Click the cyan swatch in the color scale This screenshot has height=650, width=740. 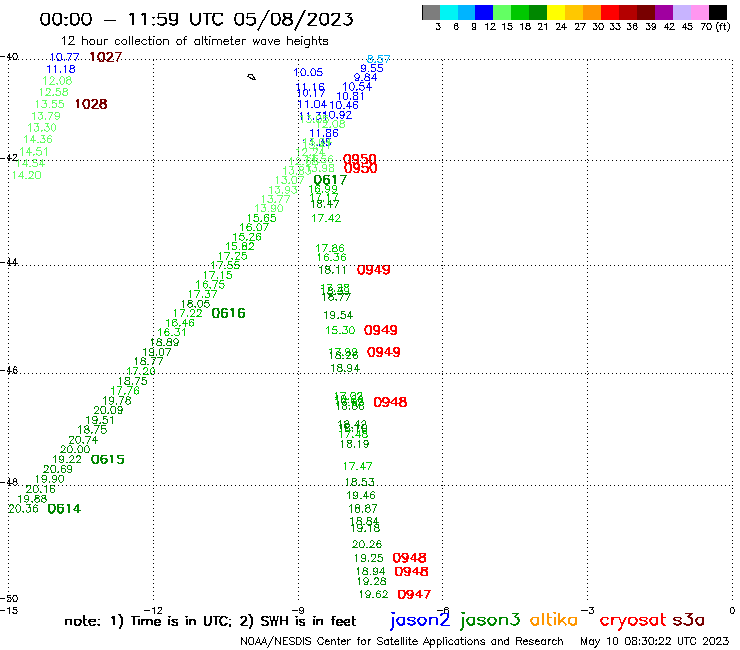[x=449, y=12]
